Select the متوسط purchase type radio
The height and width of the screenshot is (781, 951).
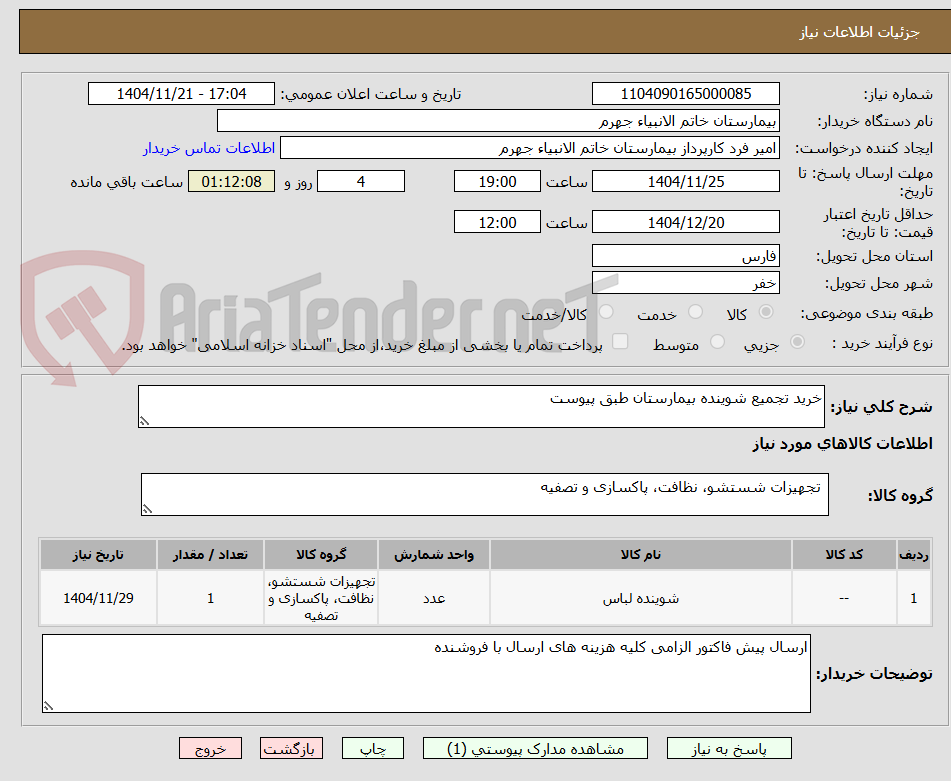coord(717,342)
